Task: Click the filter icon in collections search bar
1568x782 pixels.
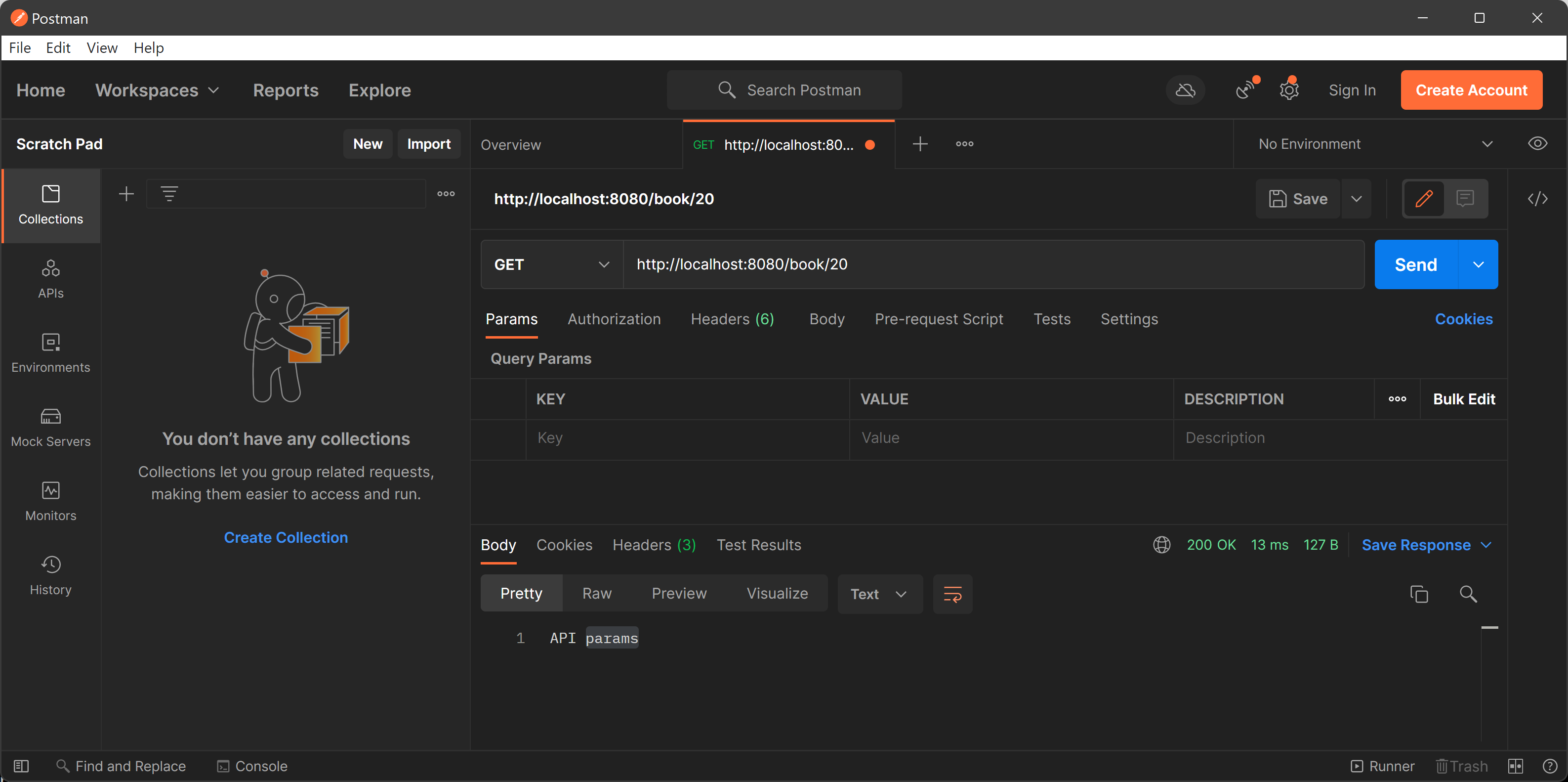Action: coord(169,194)
